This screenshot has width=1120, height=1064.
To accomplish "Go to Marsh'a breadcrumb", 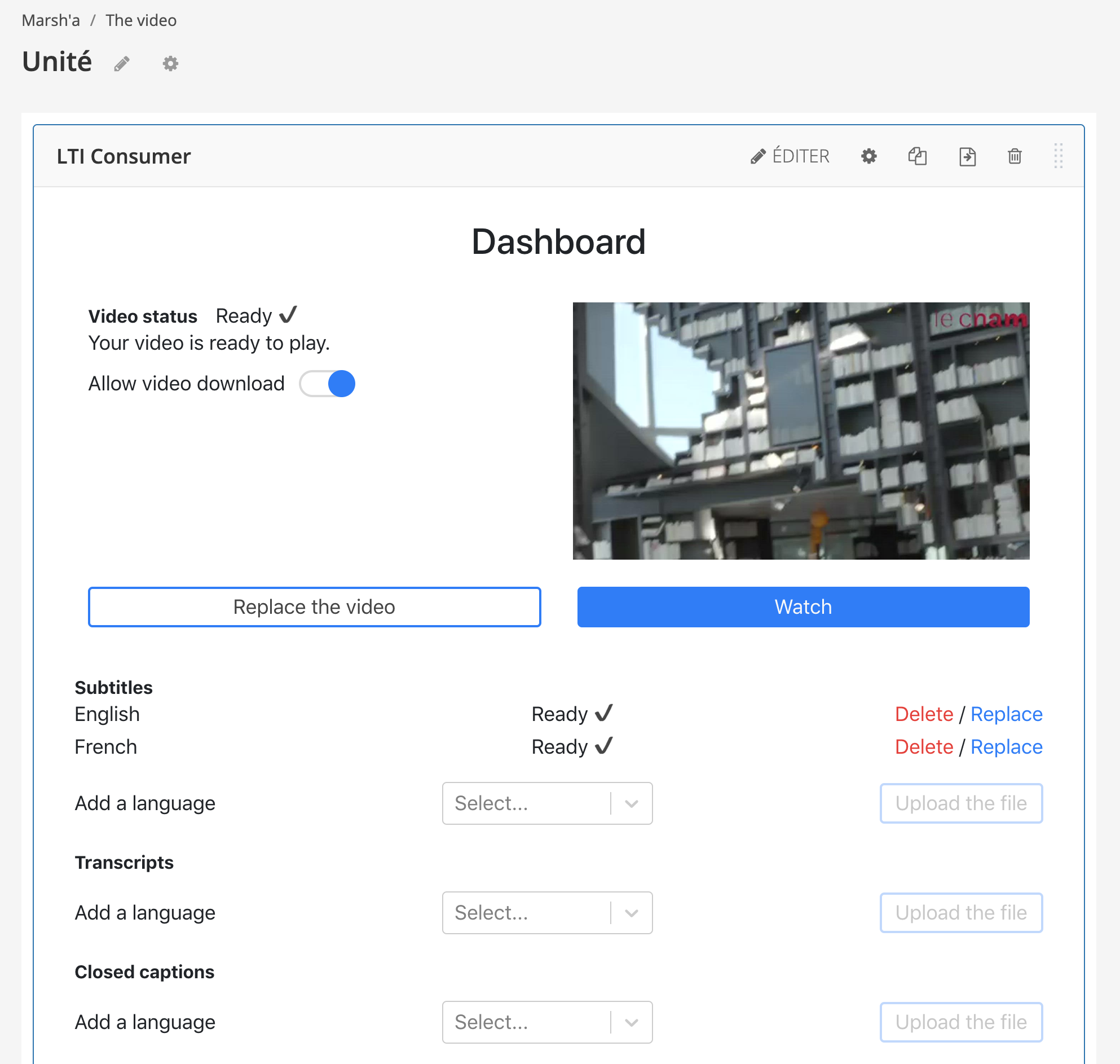I will coord(50,20).
